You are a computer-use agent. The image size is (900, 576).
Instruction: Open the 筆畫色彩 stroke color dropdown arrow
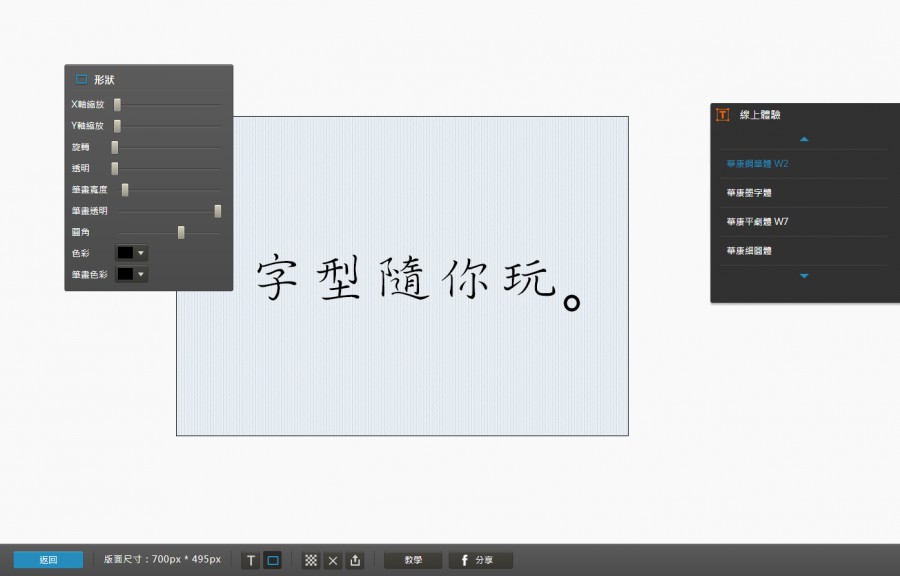141,274
